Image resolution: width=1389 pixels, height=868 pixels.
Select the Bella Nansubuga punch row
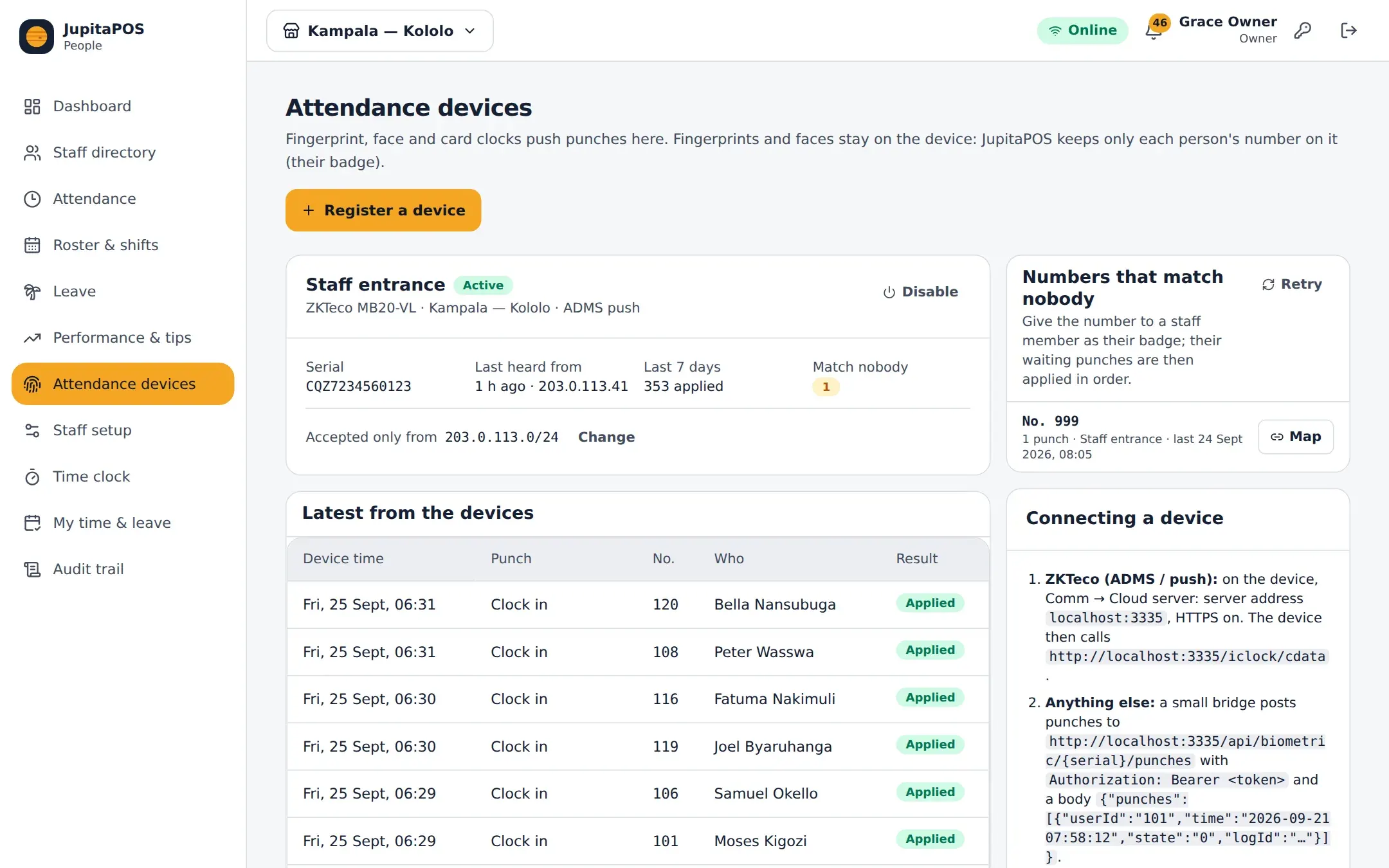(x=638, y=604)
